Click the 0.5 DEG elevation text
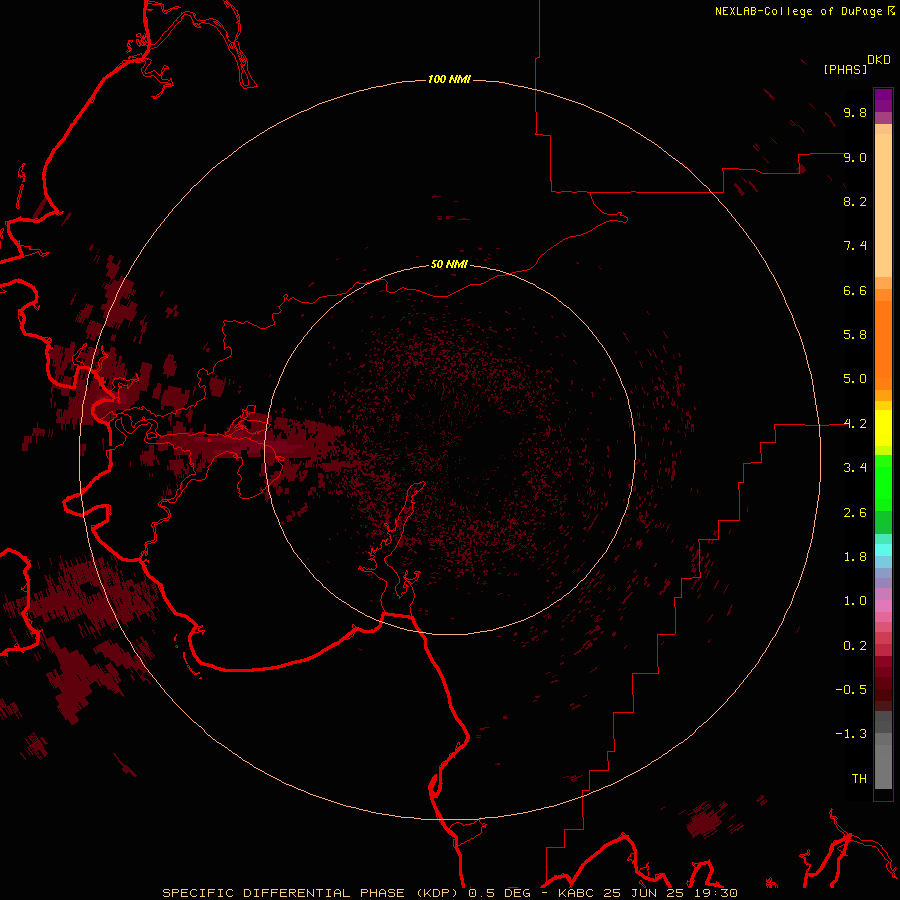The height and width of the screenshot is (900, 900). (x=499, y=893)
